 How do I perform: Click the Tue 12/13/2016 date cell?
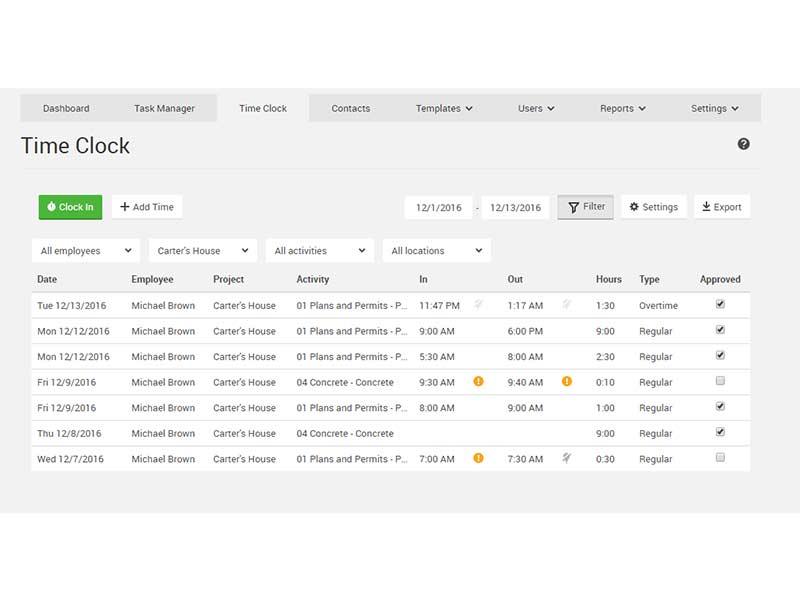click(x=71, y=306)
